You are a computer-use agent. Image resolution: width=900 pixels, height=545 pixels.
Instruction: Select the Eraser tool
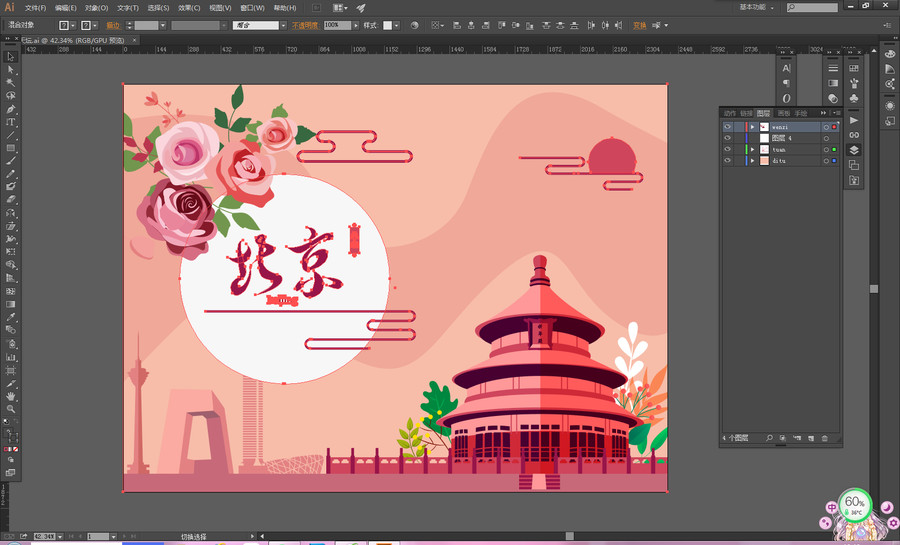[10, 200]
